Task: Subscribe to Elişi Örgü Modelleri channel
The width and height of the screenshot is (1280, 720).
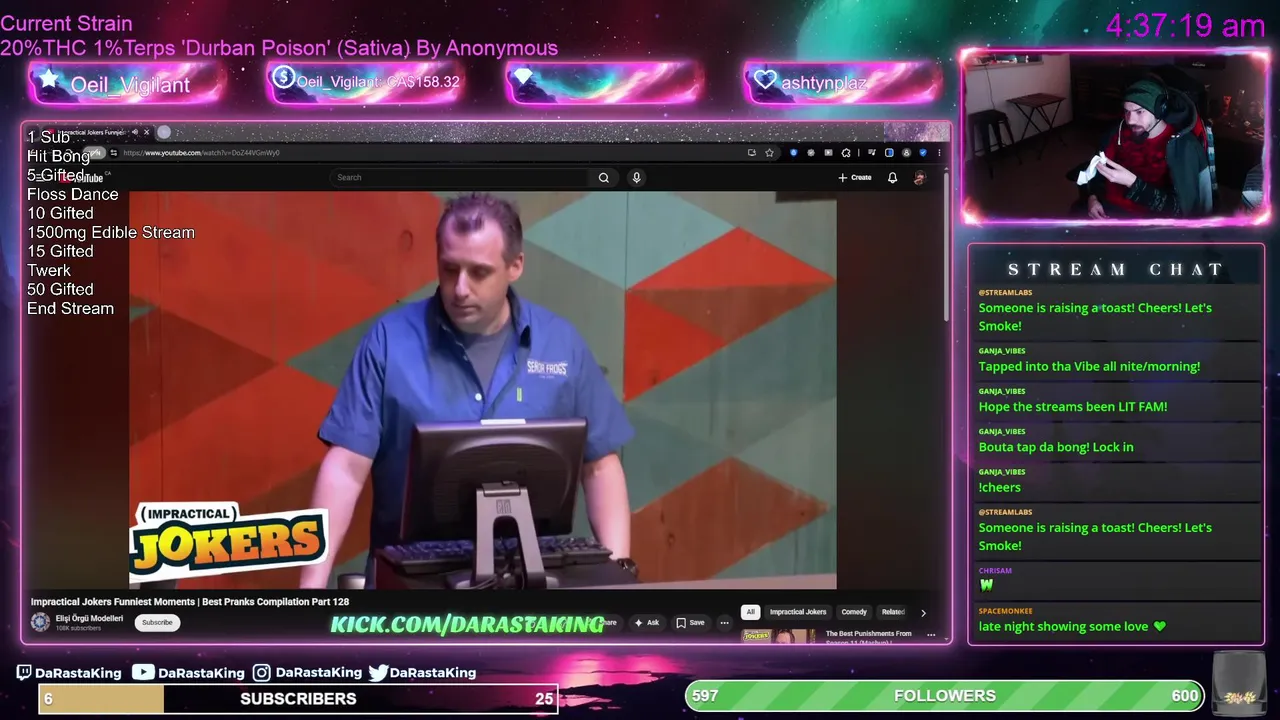Action: (x=157, y=622)
